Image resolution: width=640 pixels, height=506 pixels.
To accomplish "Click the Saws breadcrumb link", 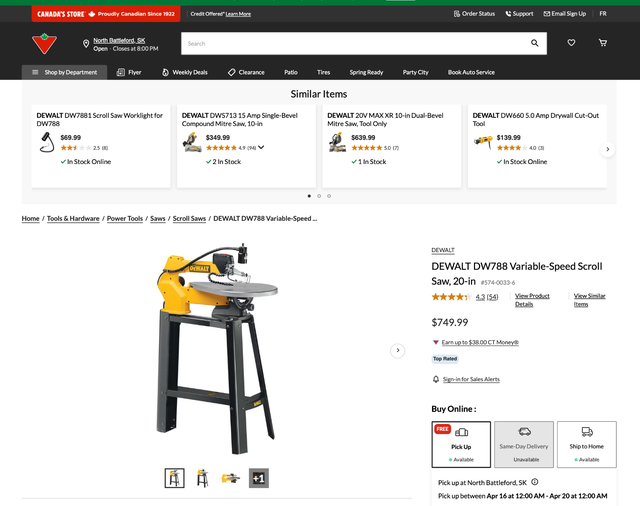I will 158,218.
